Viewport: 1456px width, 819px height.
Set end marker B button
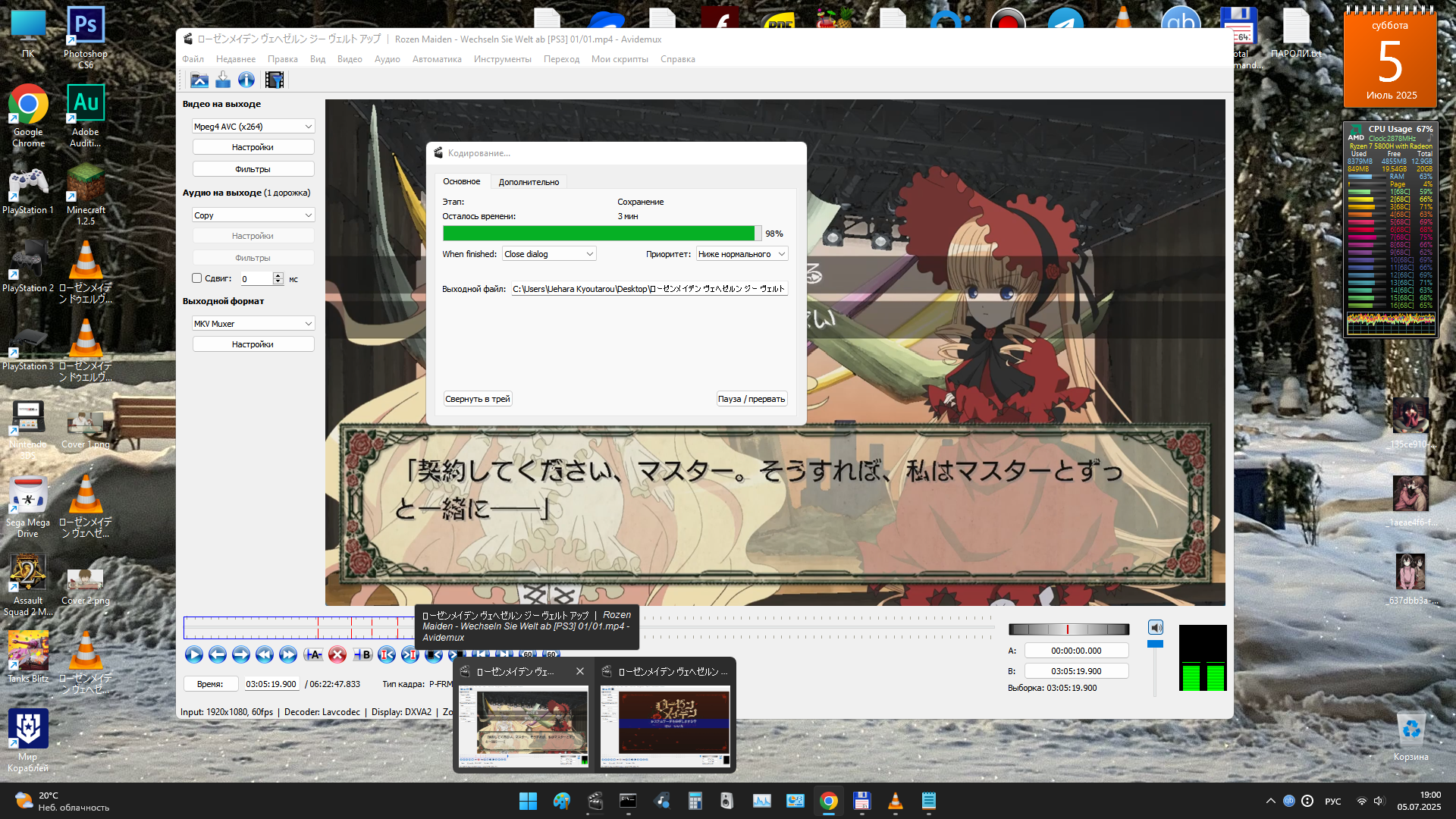point(363,654)
